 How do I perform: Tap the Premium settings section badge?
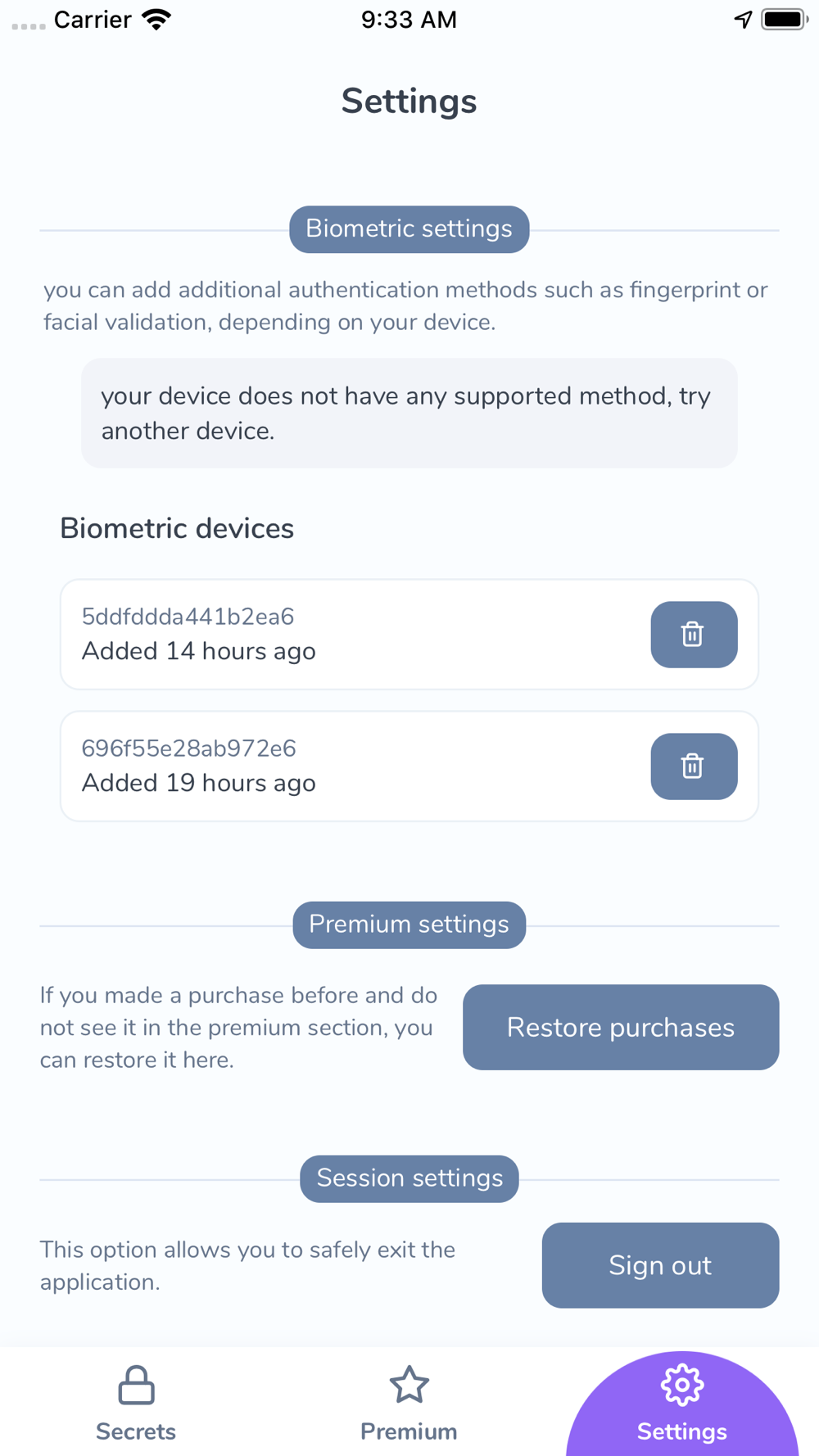(409, 925)
